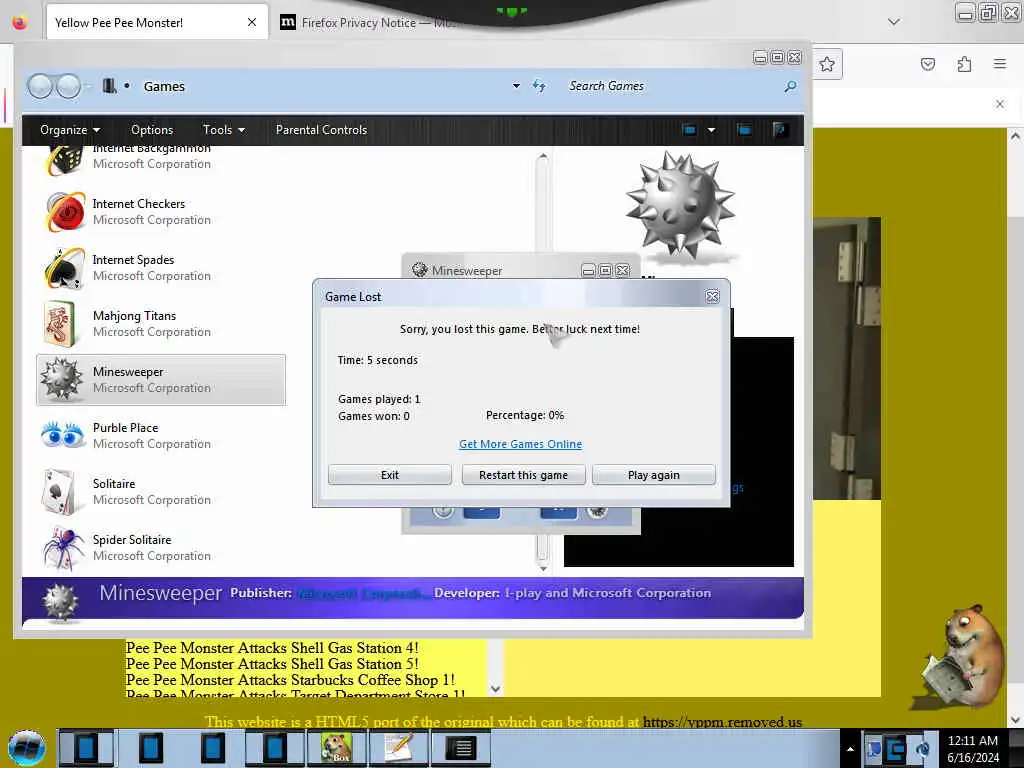Click scroll down arrow of attack list
The height and width of the screenshot is (768, 1024).
(x=495, y=689)
